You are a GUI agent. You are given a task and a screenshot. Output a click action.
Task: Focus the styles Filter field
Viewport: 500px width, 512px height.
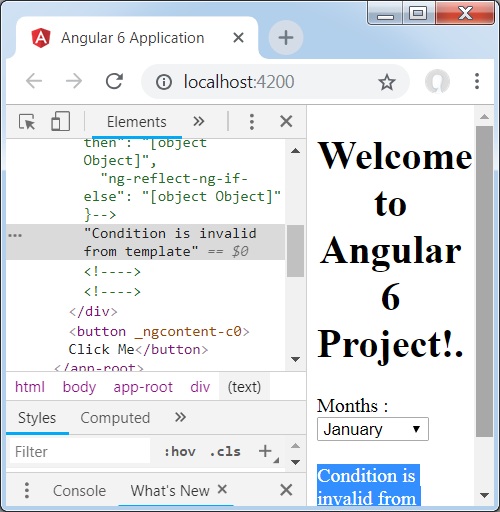click(80, 452)
